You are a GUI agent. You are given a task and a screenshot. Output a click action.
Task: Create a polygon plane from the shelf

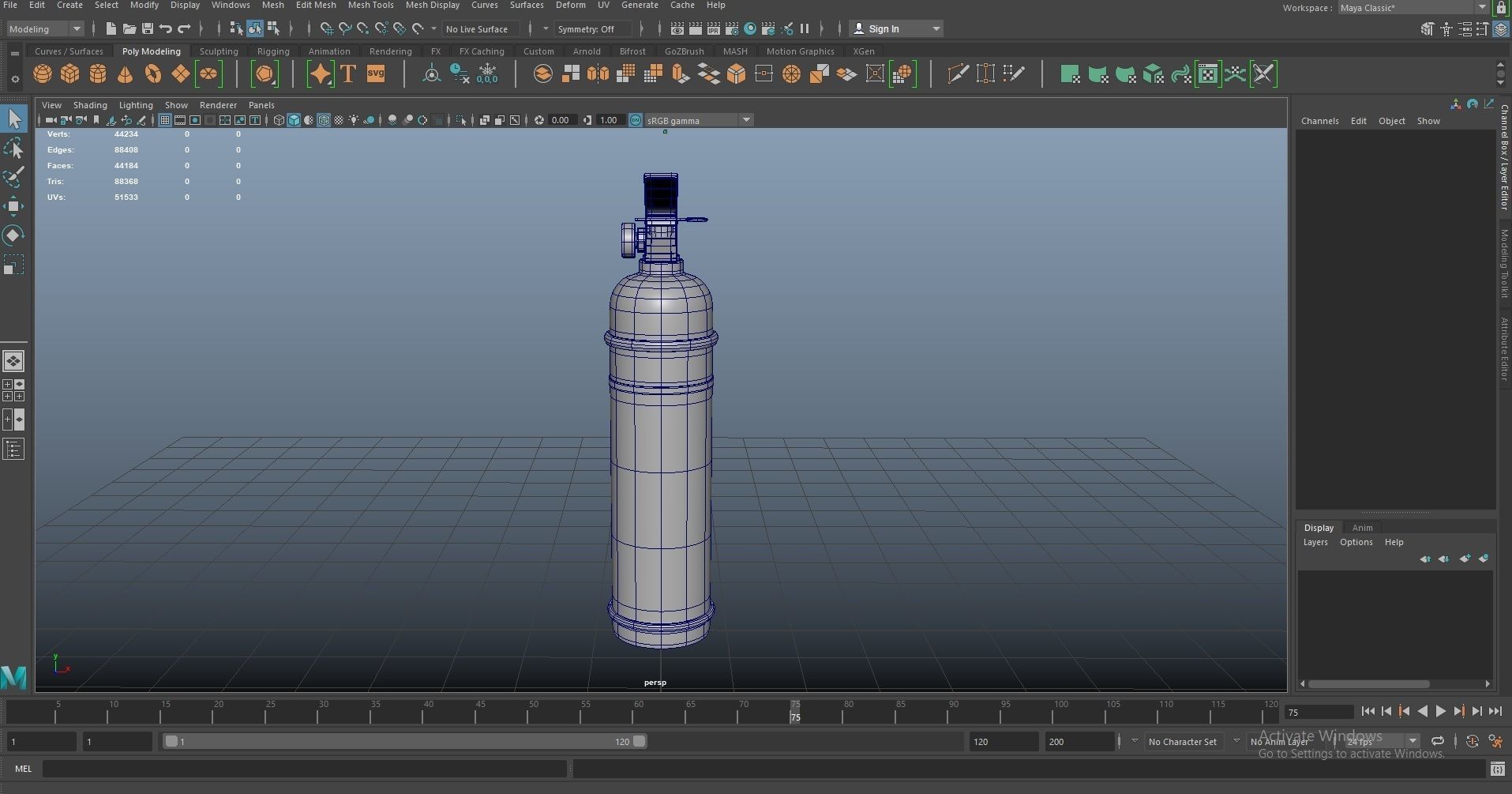pyautogui.click(x=181, y=74)
